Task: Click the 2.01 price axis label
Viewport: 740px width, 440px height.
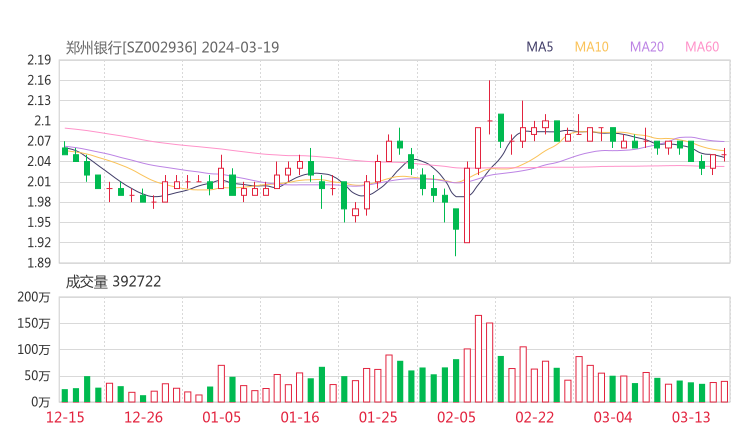Action: [x=39, y=182]
